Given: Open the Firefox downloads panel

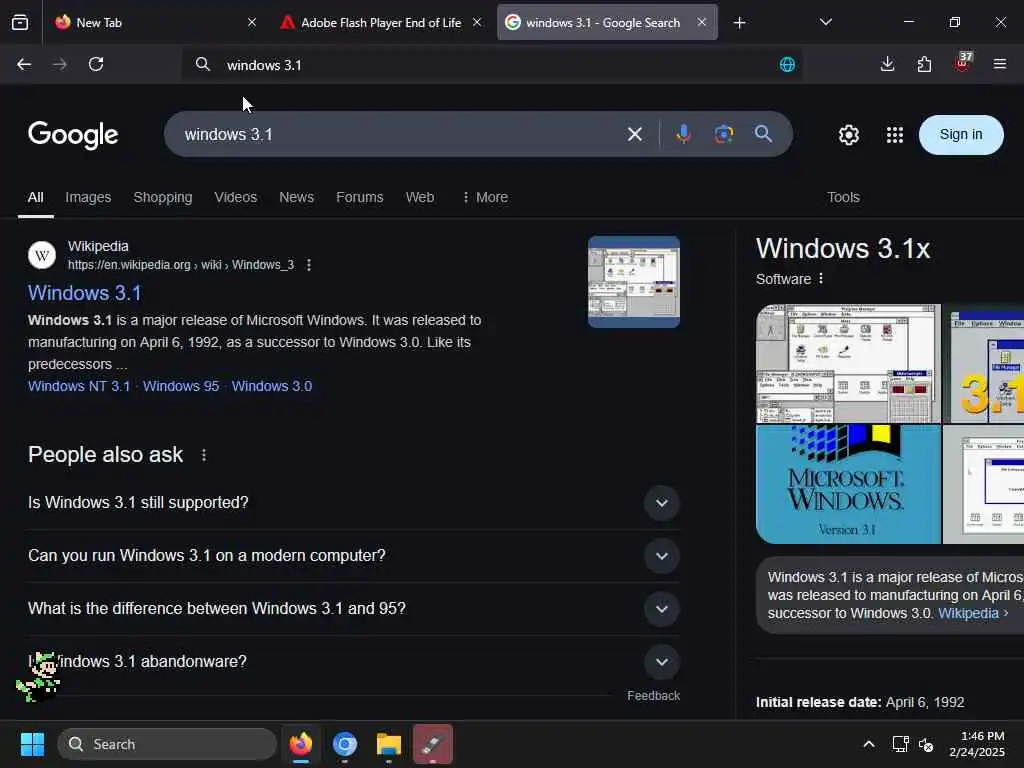Looking at the screenshot, I should tap(887, 64).
